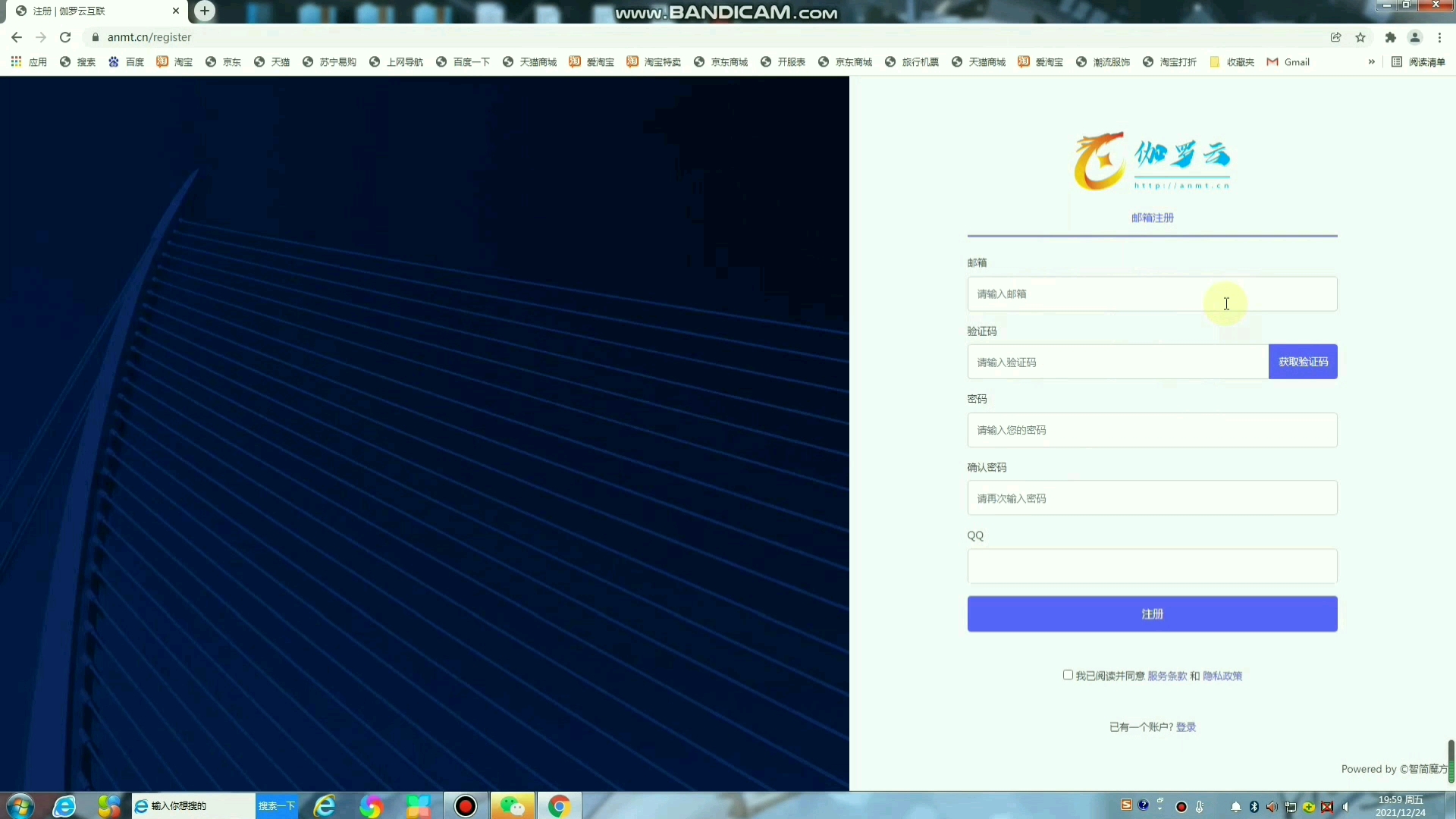Screen dimensions: 1456x819
Task: Open the Gmail bookmark
Action: [1288, 62]
